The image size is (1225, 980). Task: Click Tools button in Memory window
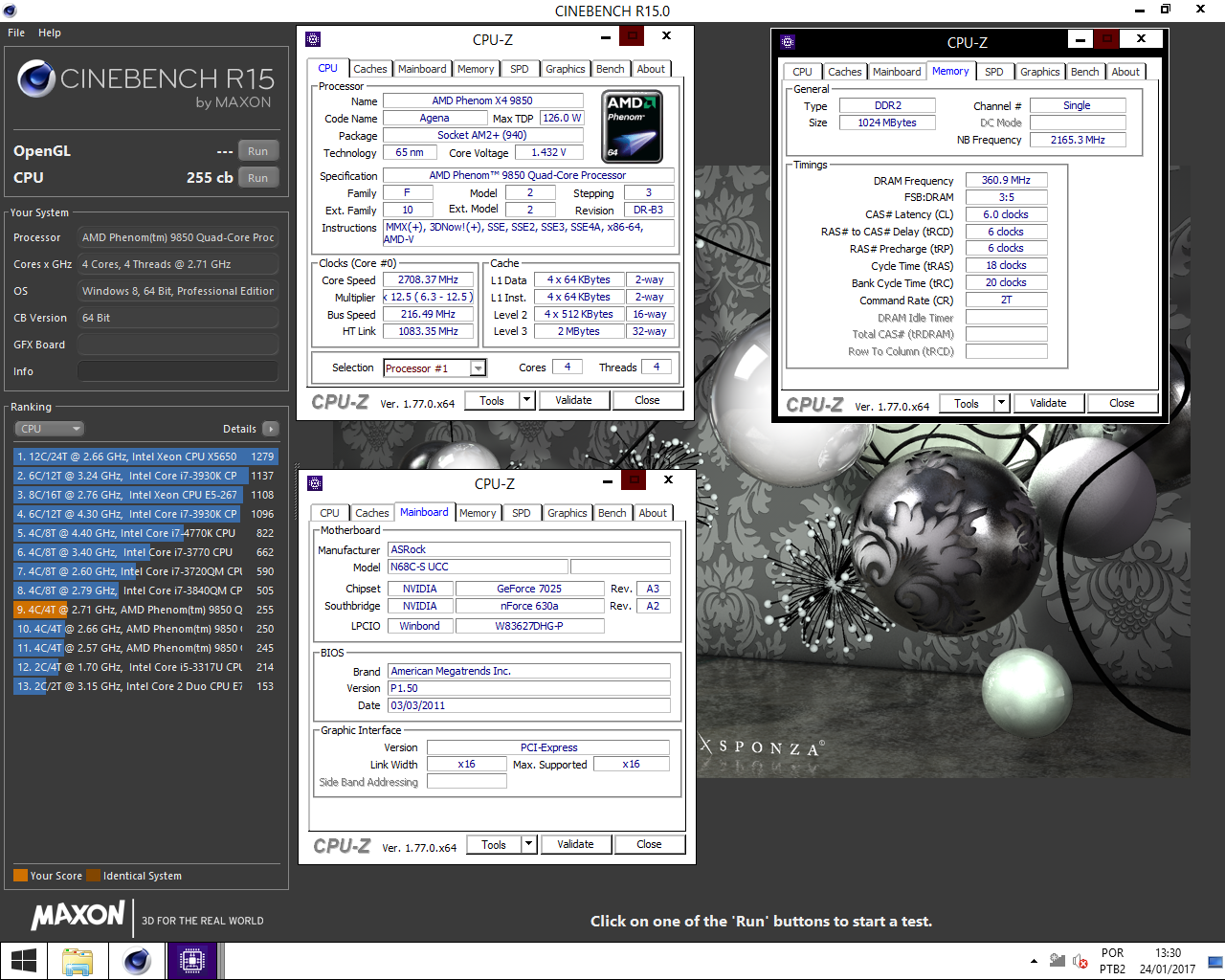[x=967, y=403]
